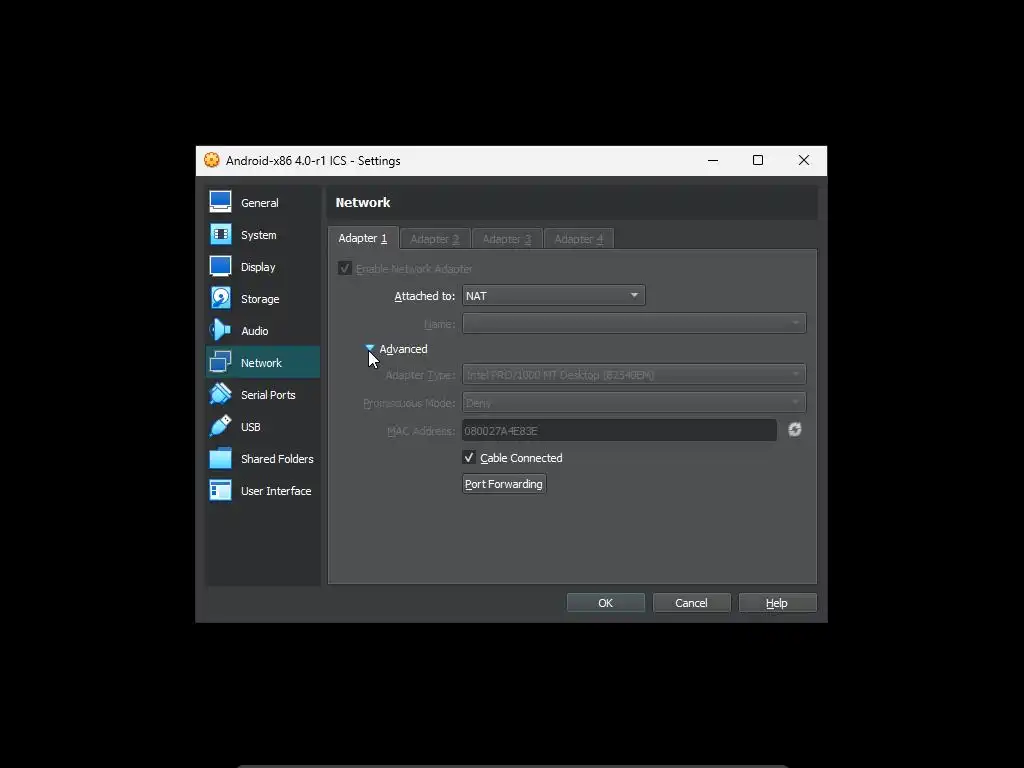Open Help for settings
This screenshot has width=1024, height=768.
pyautogui.click(x=777, y=603)
